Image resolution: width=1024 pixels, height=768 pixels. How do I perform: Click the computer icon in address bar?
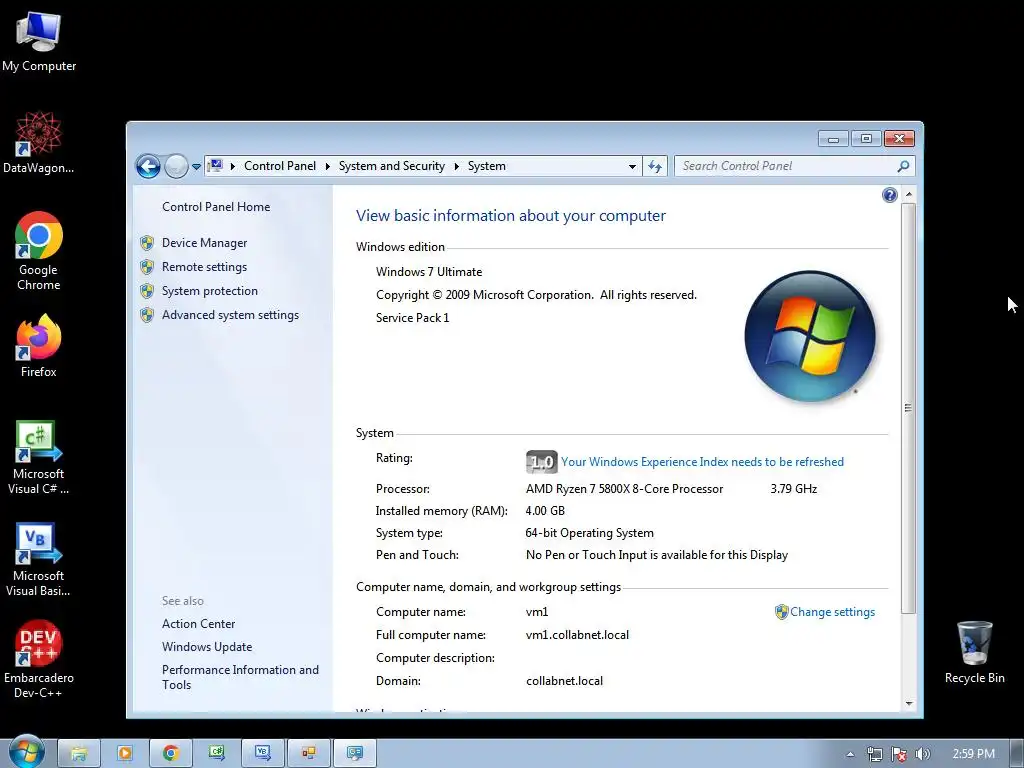tap(216, 166)
